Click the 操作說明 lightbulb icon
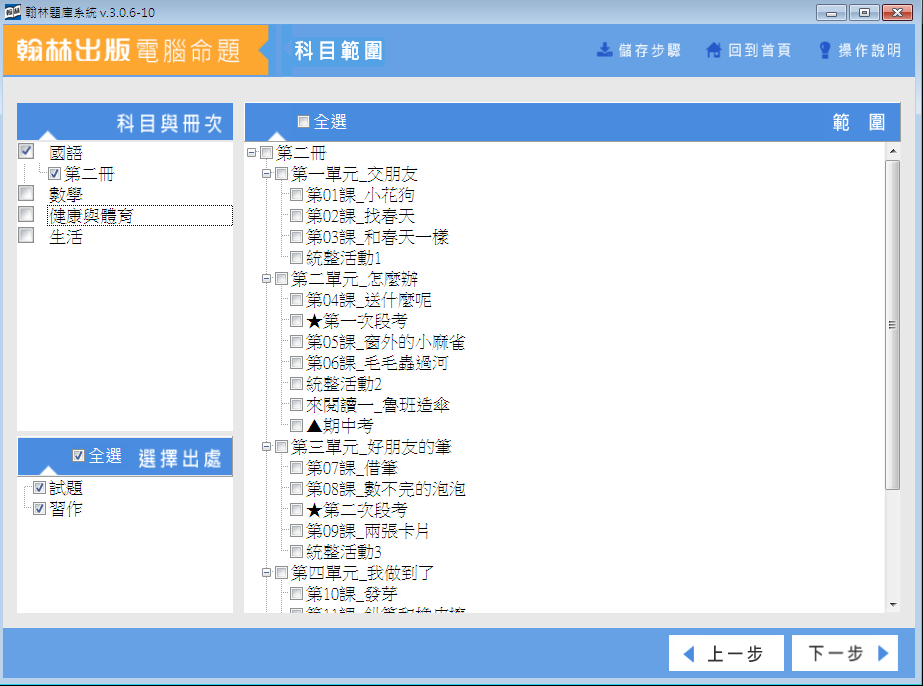Screen dimensions: 923x686 [825, 50]
